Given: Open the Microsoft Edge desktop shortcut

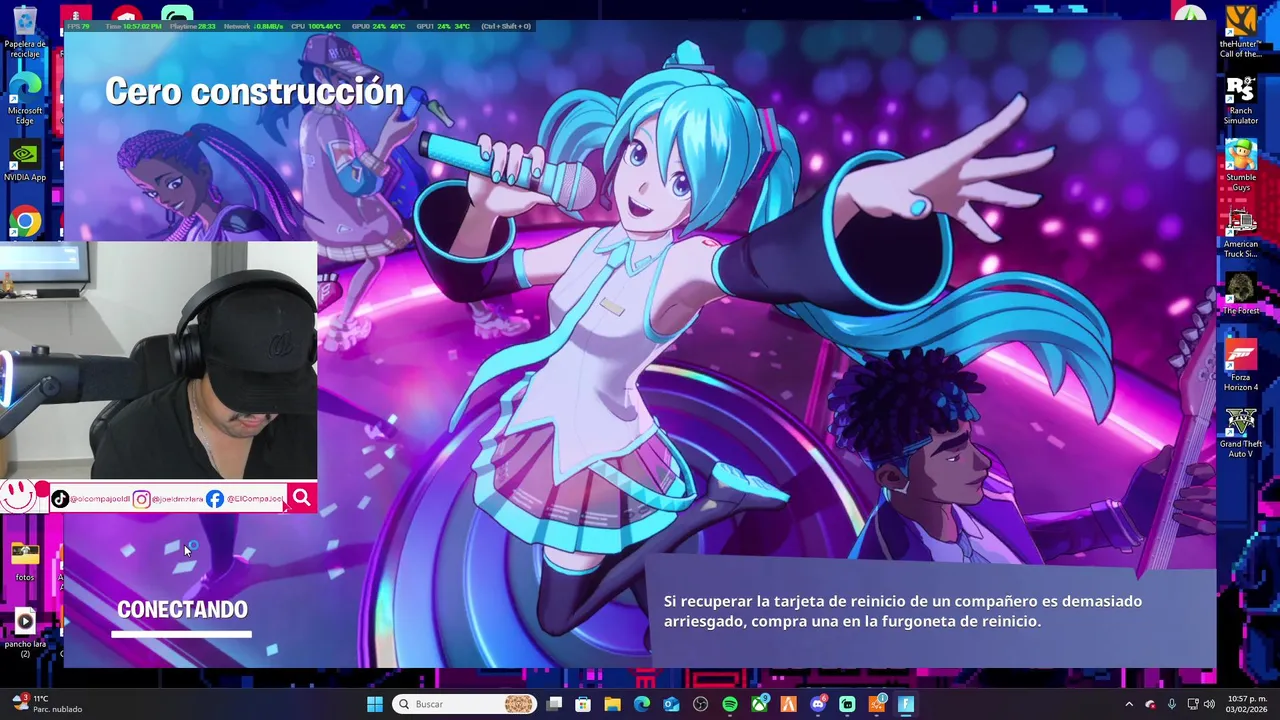Looking at the screenshot, I should pyautogui.click(x=24, y=98).
